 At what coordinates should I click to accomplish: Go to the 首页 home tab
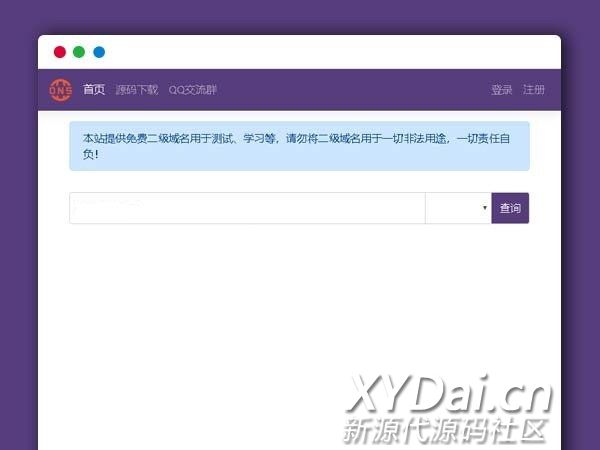[94, 90]
